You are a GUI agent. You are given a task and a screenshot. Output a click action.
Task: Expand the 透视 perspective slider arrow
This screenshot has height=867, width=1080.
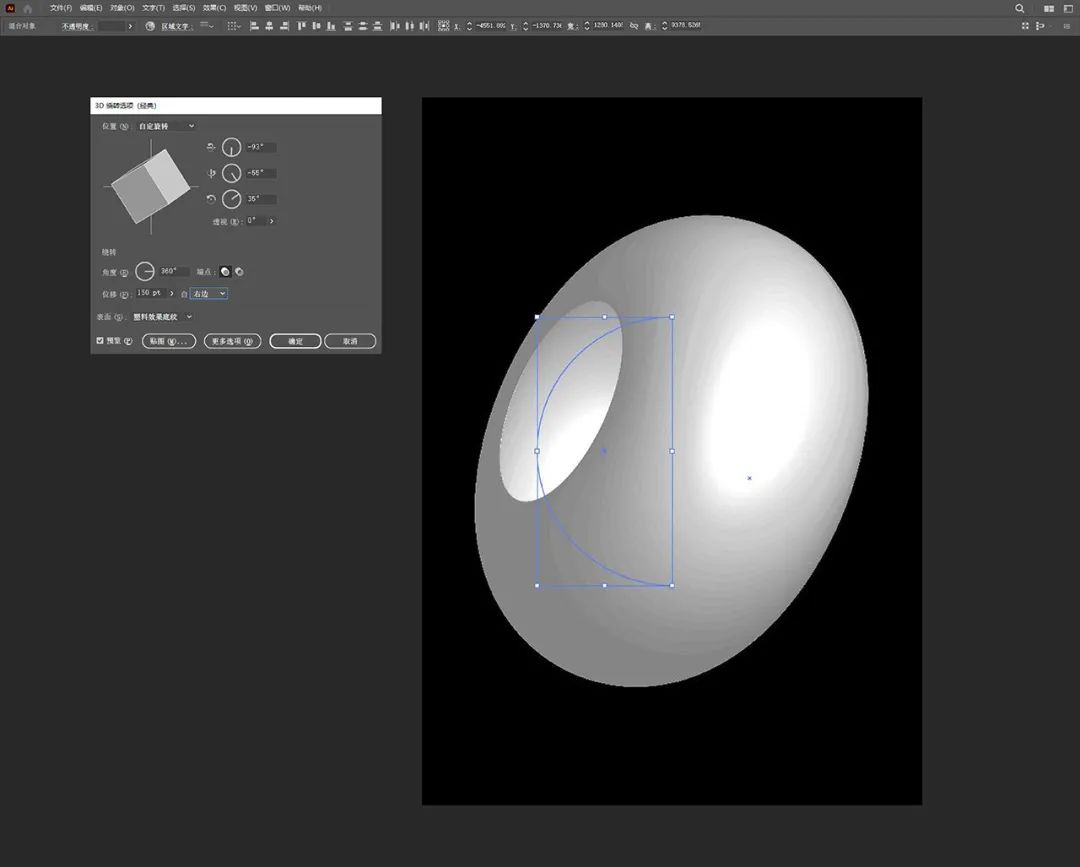pyautogui.click(x=272, y=221)
